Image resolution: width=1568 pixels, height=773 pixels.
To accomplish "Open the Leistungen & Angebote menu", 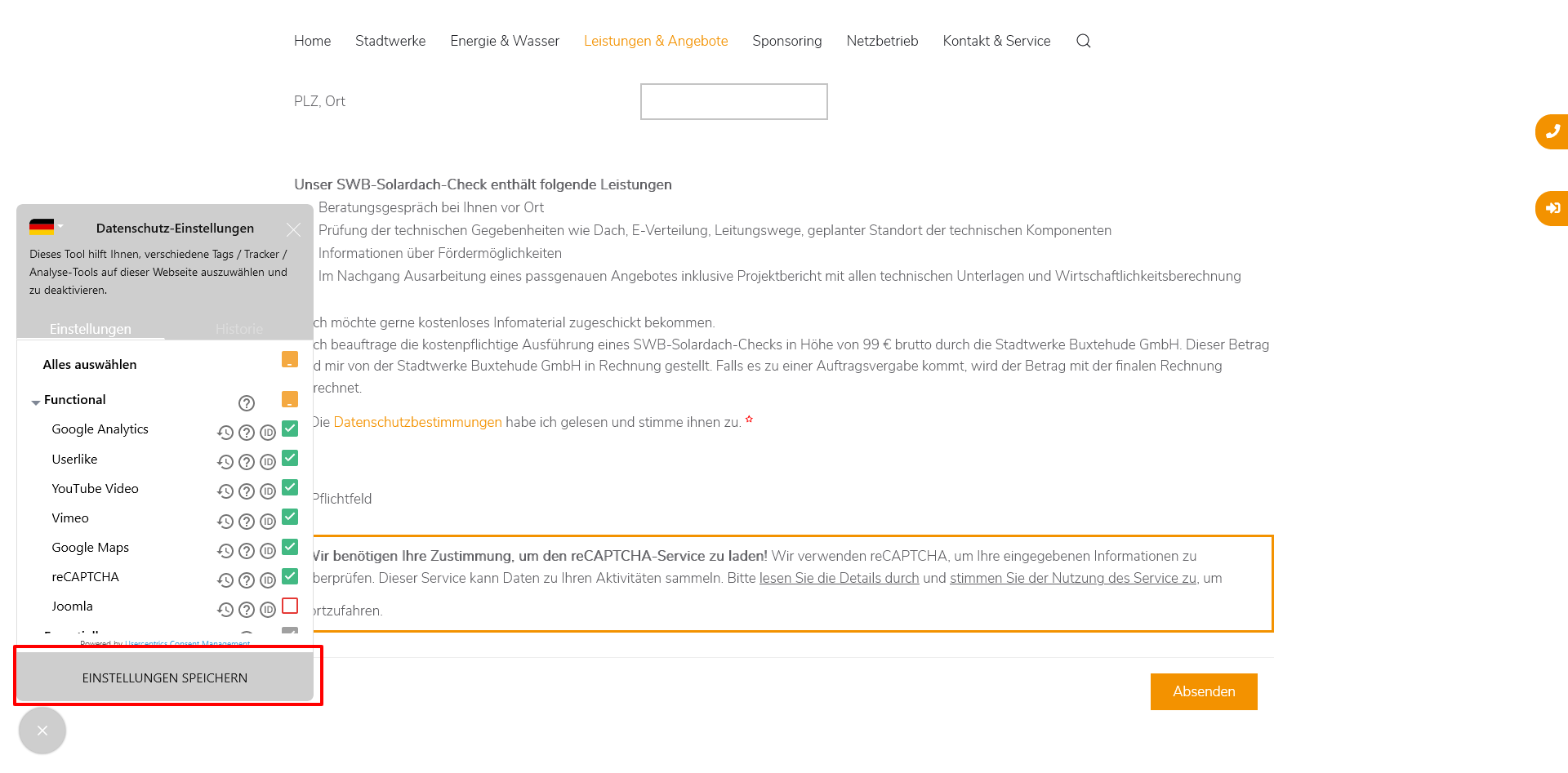I will (656, 41).
